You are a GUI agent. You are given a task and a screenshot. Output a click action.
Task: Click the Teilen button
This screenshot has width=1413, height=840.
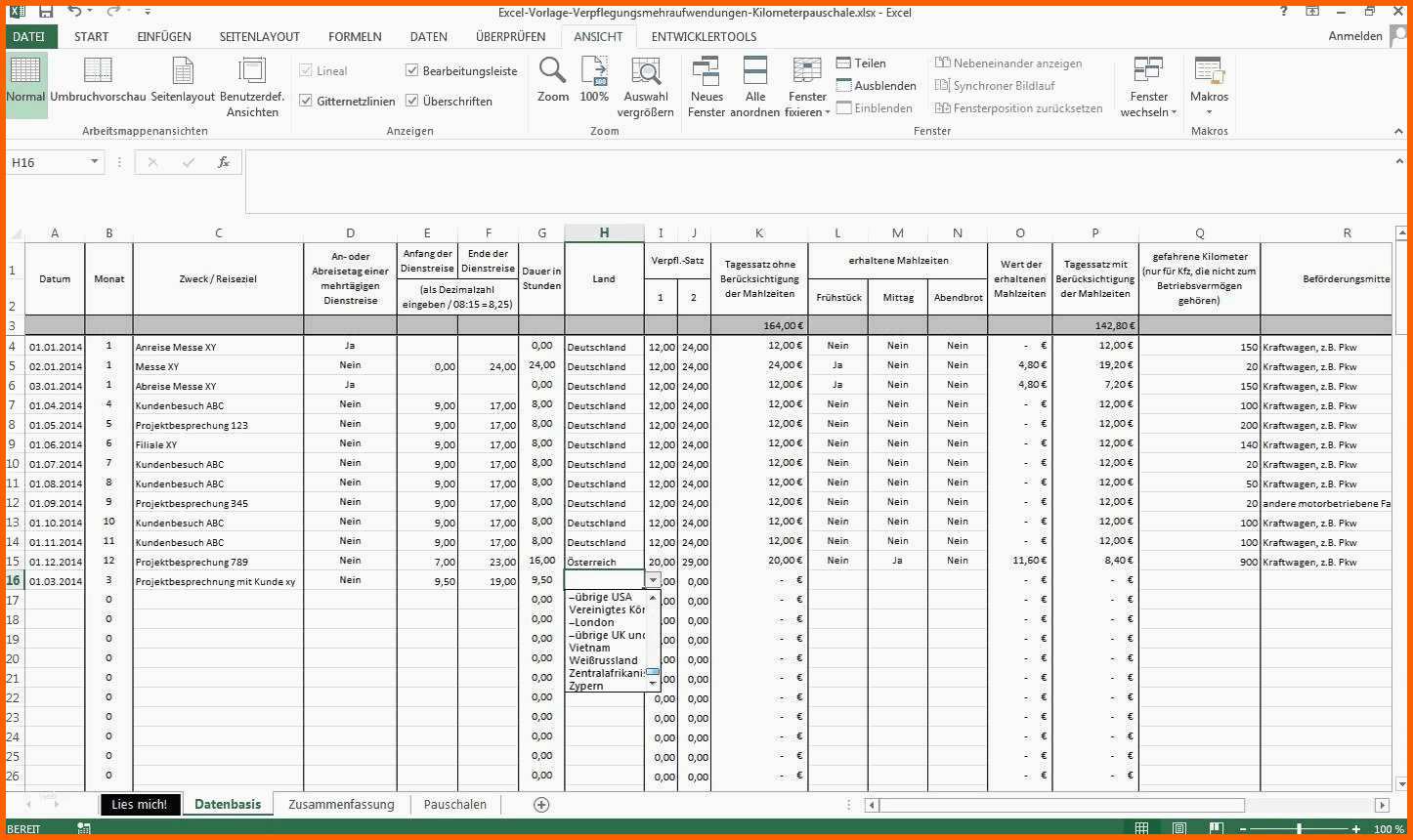pos(861,63)
